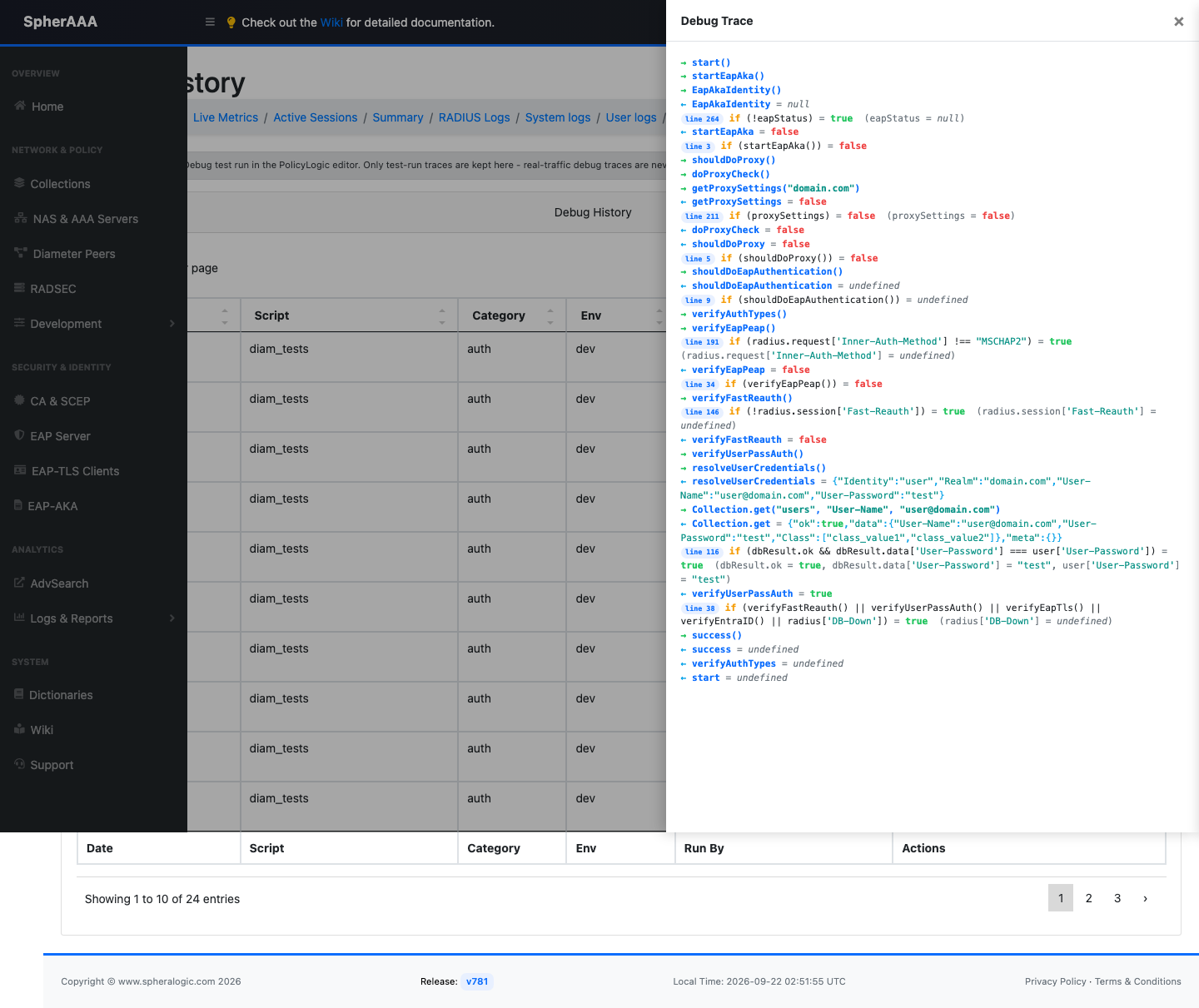Click the NAS & AAA Servers icon
The height and width of the screenshot is (1008, 1199).
[x=21, y=218]
